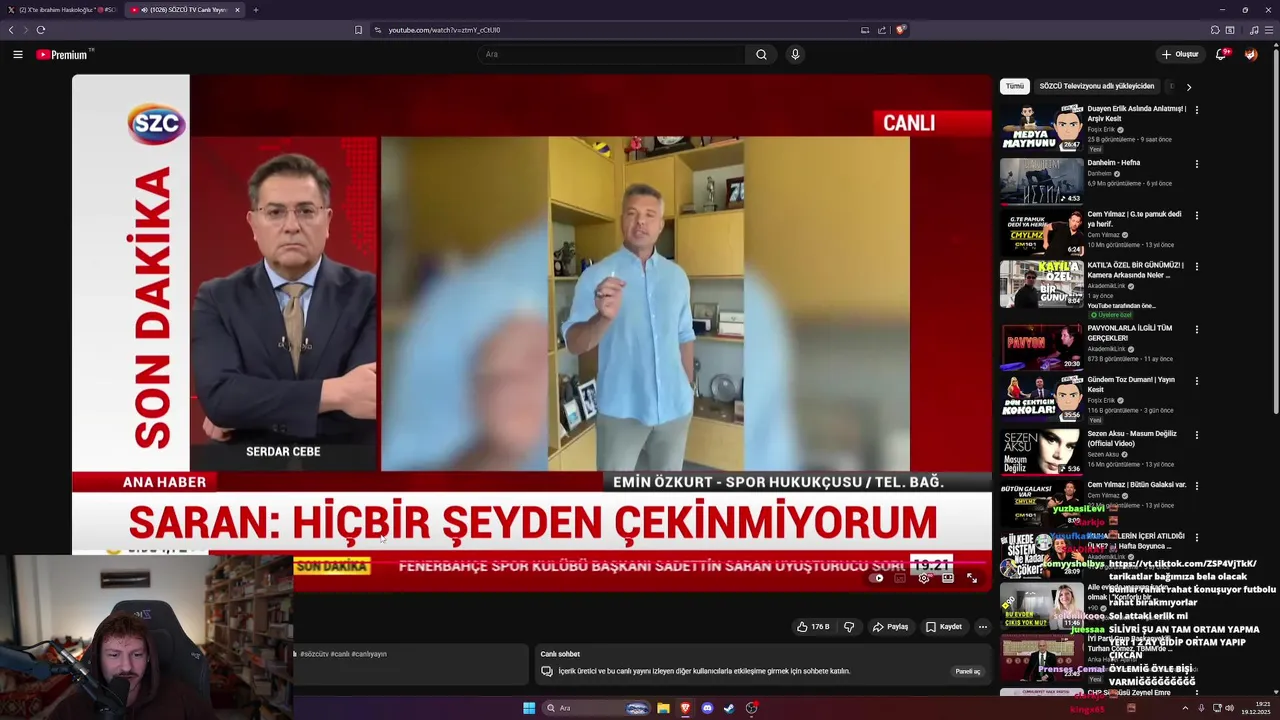This screenshot has width=1280, height=720.
Task: Open Windows Start menu
Action: coord(529,708)
